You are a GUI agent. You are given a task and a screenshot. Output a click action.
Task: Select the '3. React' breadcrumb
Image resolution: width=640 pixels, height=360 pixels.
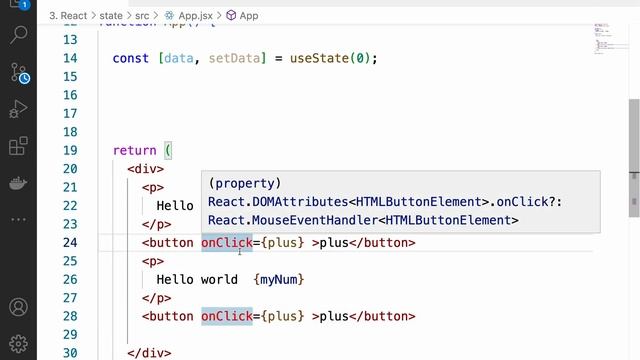point(68,16)
